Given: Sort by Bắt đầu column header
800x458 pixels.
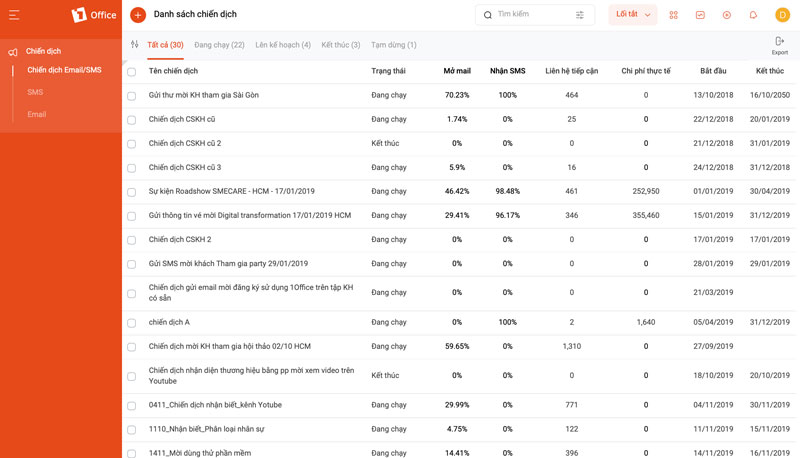Looking at the screenshot, I should (x=713, y=71).
